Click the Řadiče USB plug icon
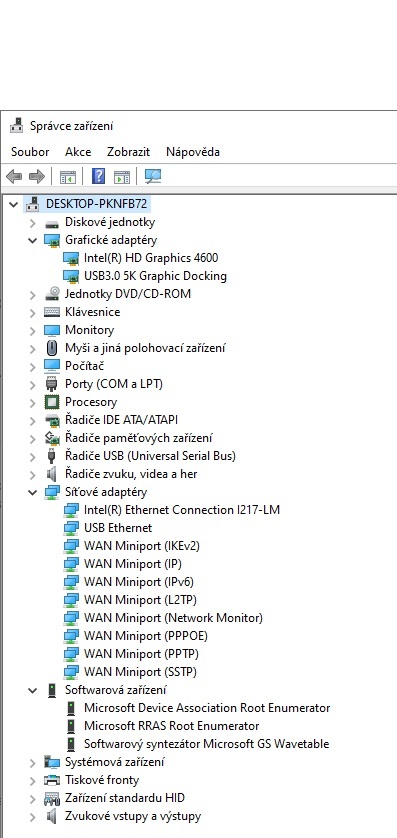This screenshot has height=838, width=397. [x=52, y=456]
